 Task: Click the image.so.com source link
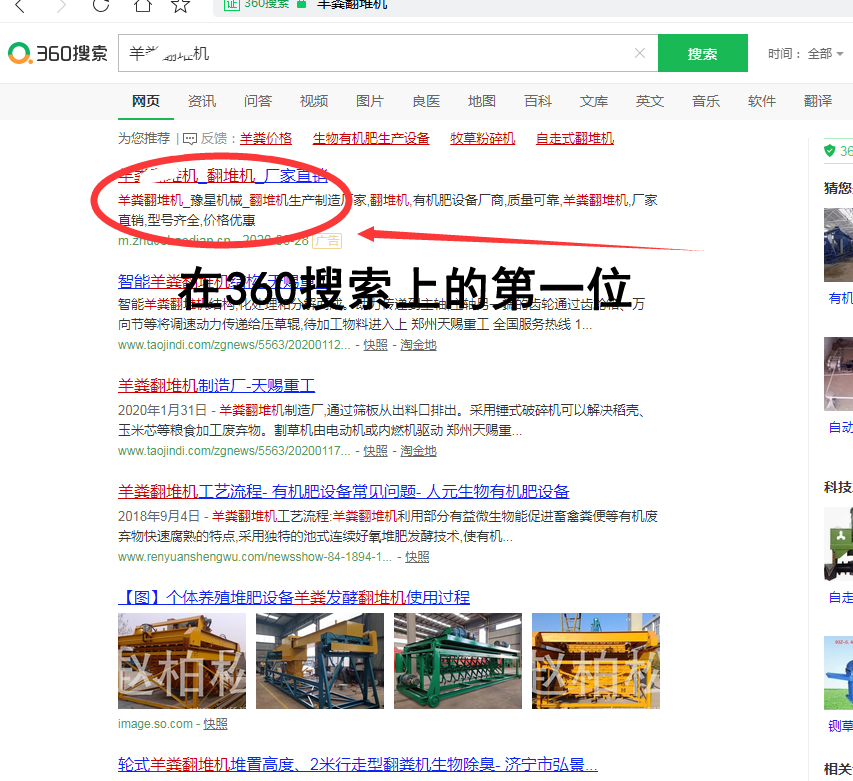tap(155, 724)
